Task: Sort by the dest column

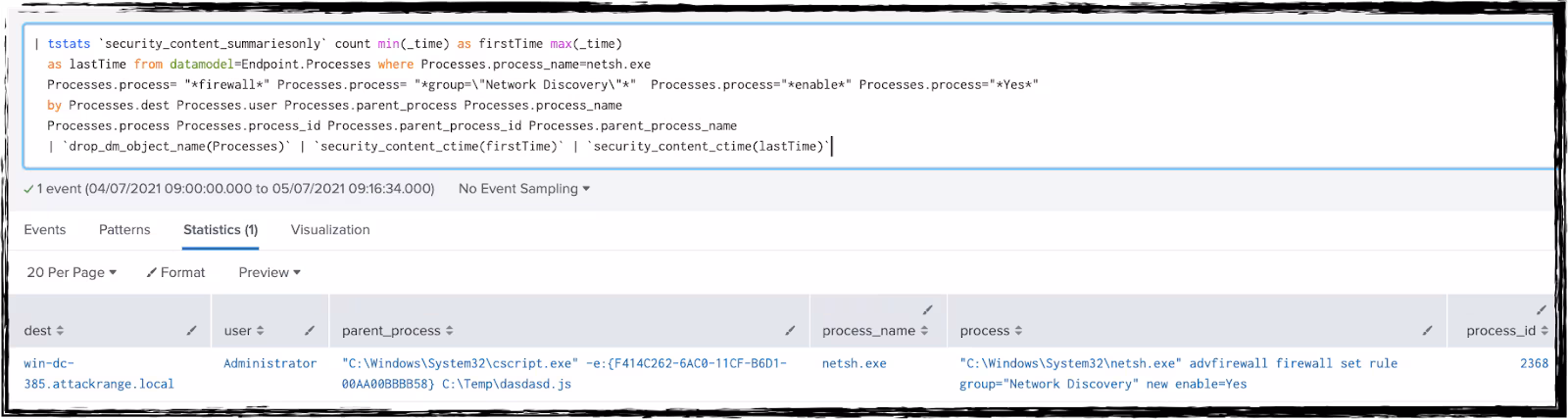Action: pyautogui.click(x=44, y=331)
